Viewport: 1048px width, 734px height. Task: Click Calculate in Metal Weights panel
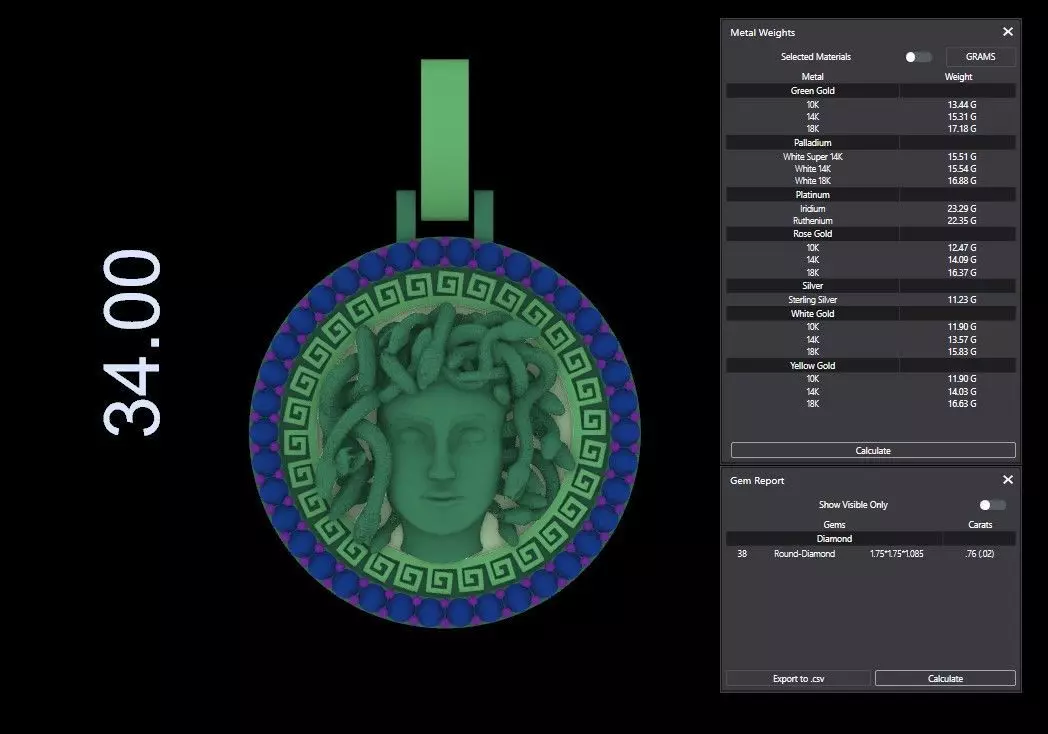pos(873,451)
